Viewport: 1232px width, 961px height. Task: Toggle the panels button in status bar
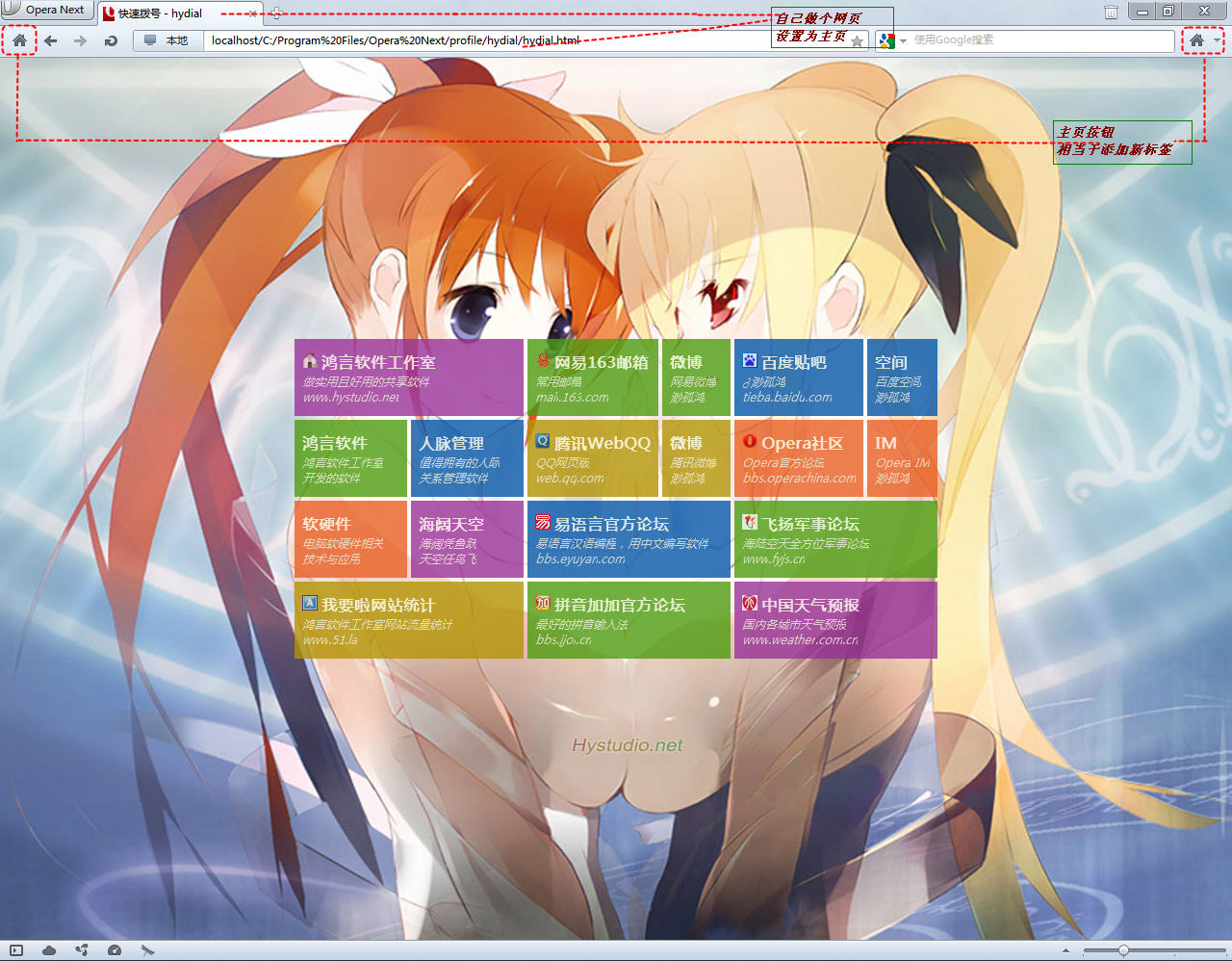click(x=16, y=950)
